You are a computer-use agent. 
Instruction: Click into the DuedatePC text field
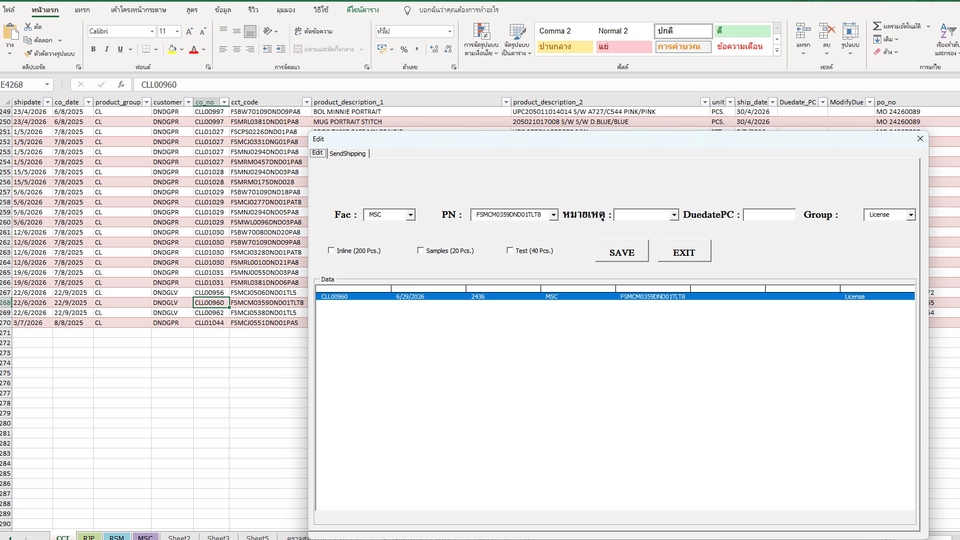pyautogui.click(x=768, y=215)
